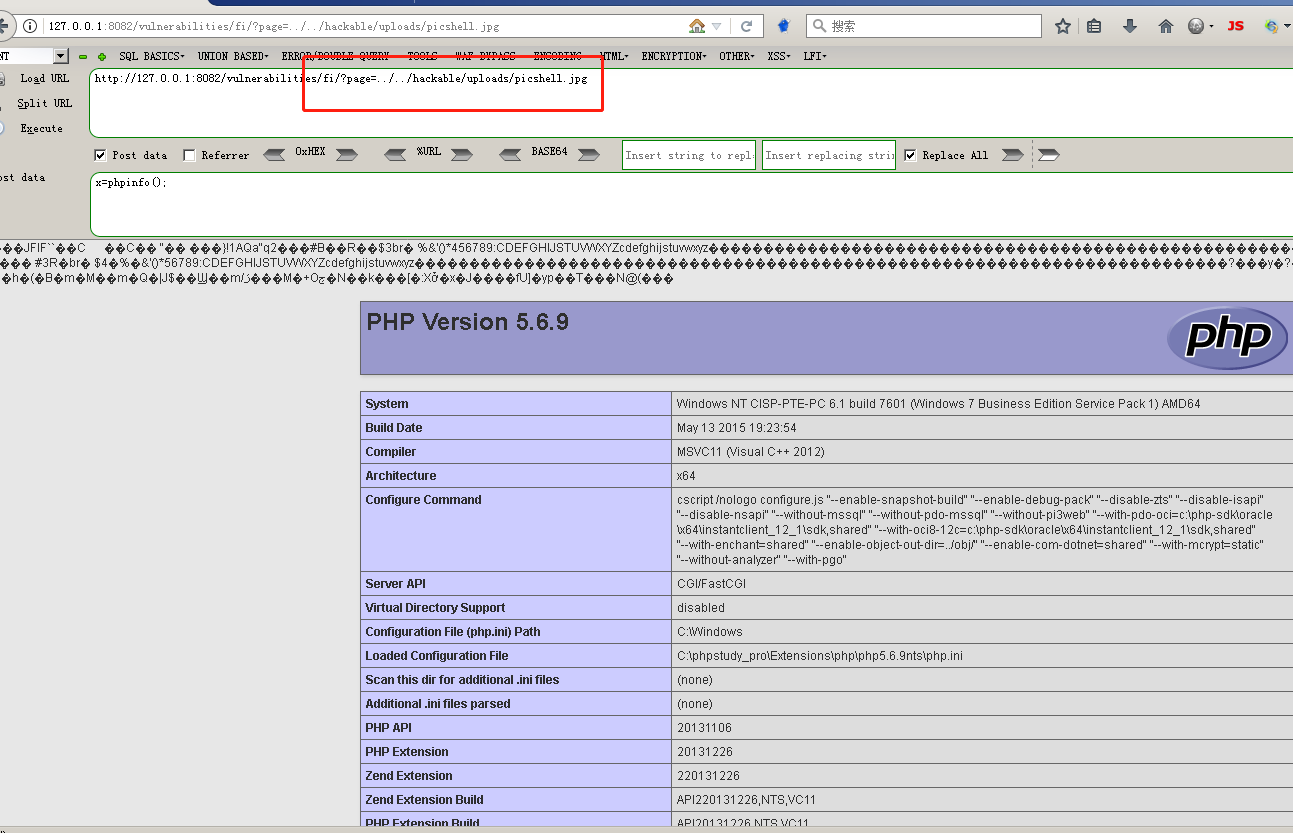Expand the OTHER menu

[x=737, y=57]
